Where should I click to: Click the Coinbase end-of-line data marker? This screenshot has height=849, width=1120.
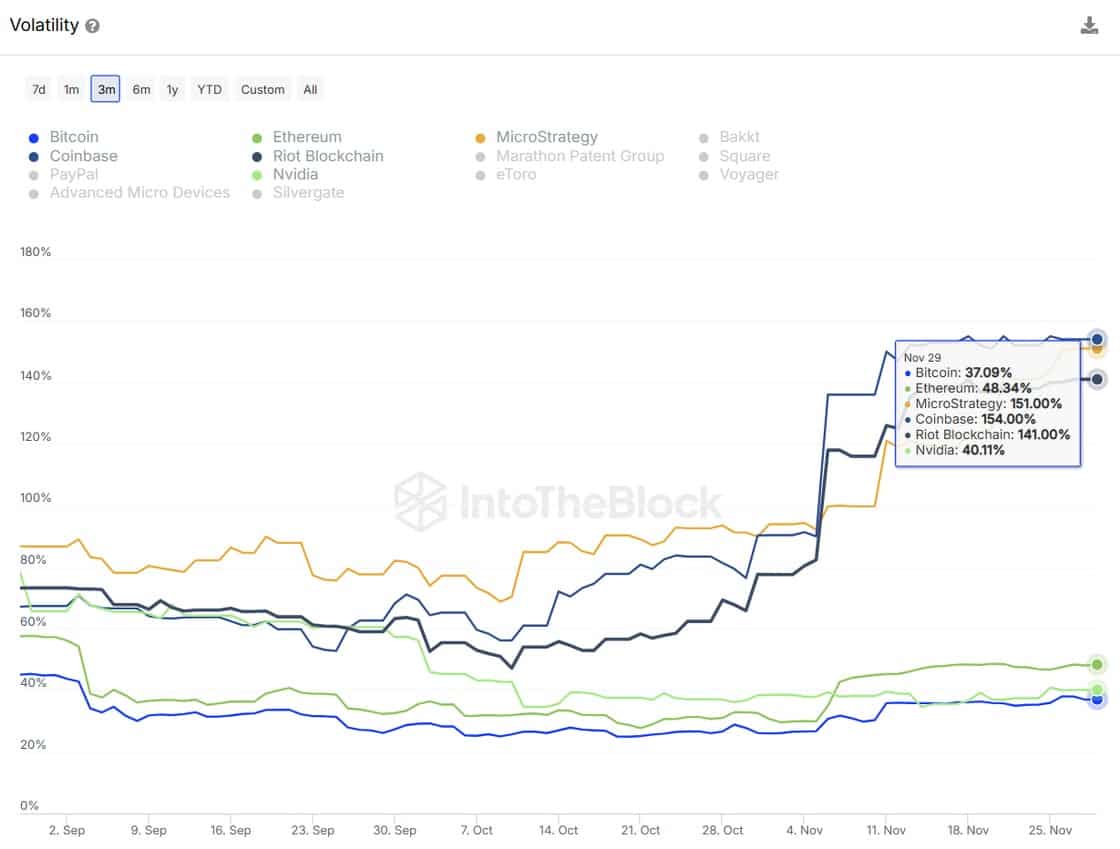pos(1097,339)
